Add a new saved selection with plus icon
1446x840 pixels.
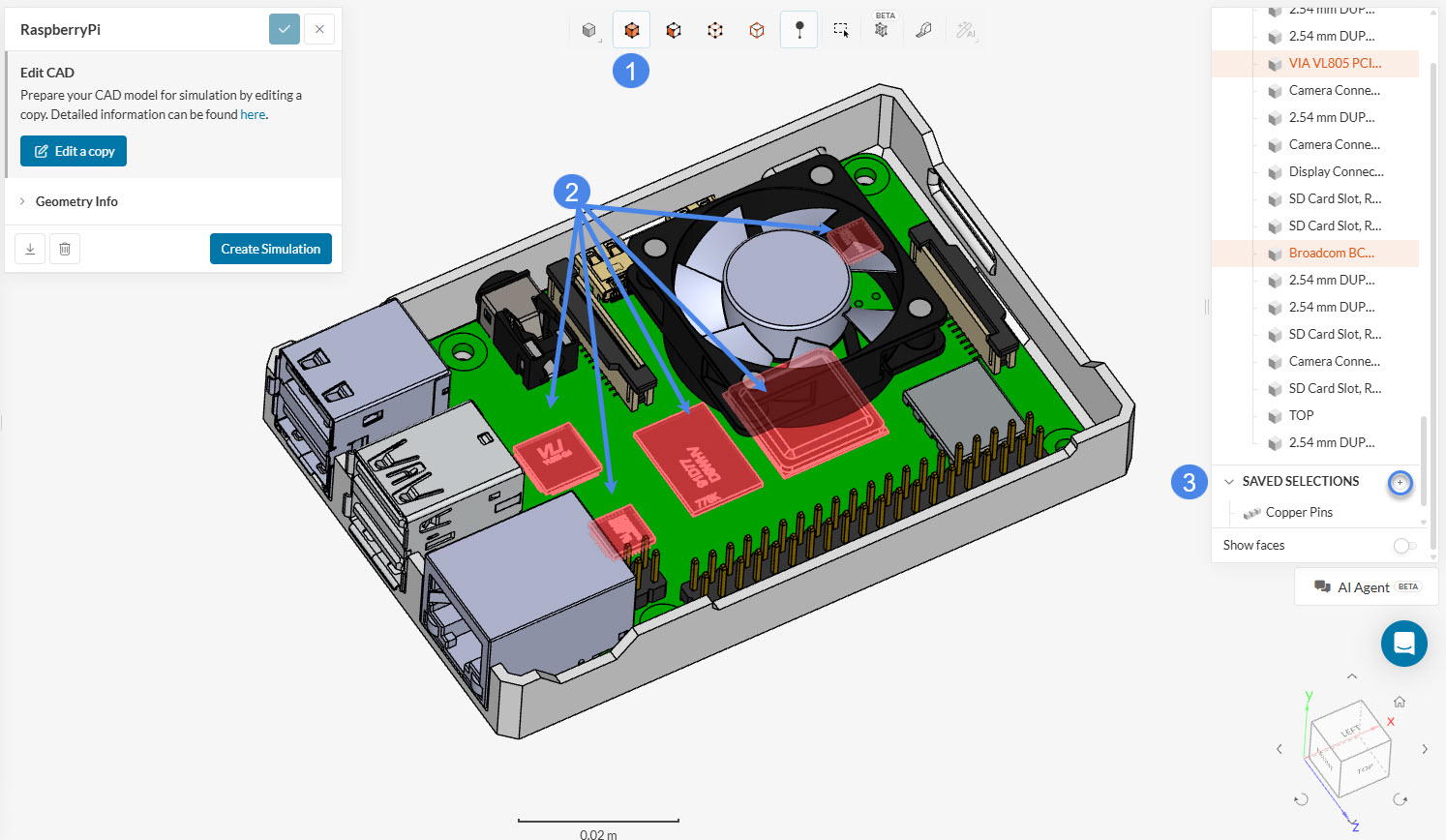1400,482
